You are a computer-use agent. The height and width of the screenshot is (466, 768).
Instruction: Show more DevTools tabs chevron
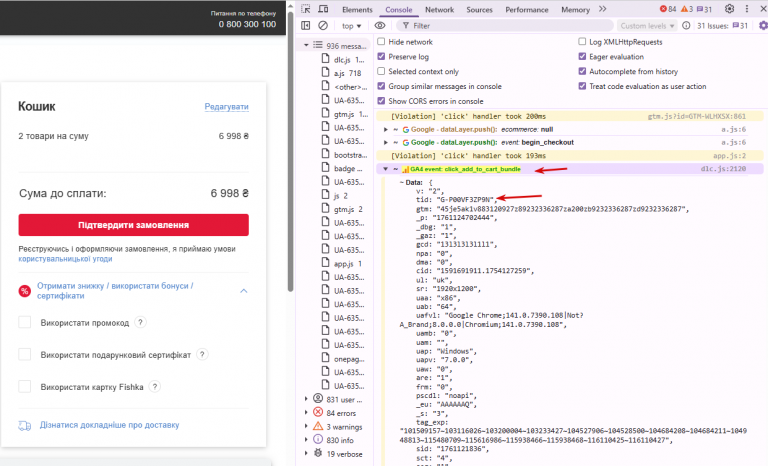(602, 9)
